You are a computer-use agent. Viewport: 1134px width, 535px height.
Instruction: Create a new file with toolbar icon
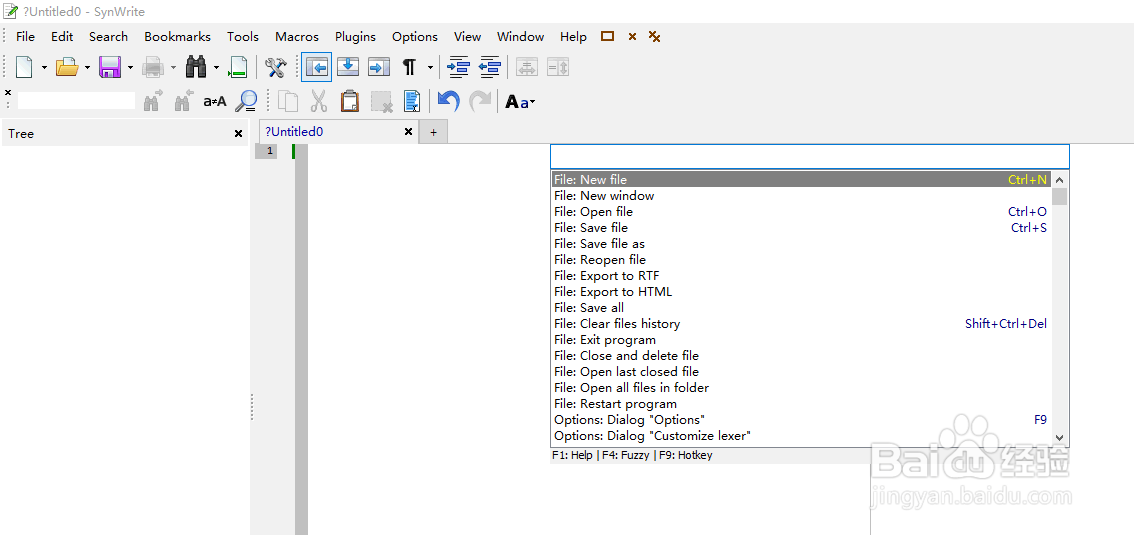(x=25, y=67)
